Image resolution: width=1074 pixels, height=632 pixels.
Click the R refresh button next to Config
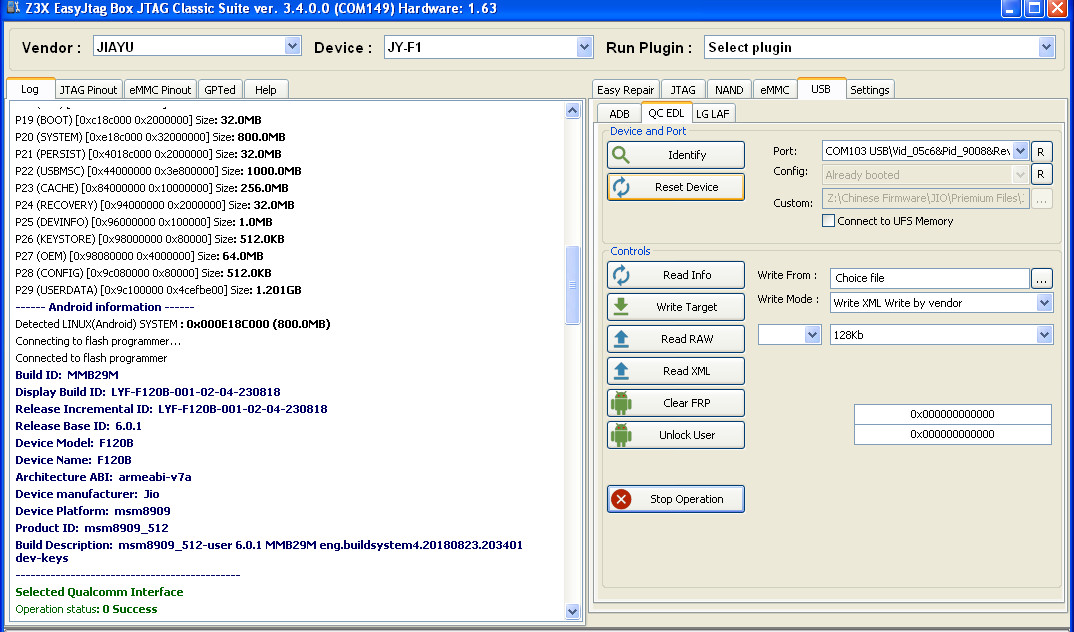pos(1040,175)
